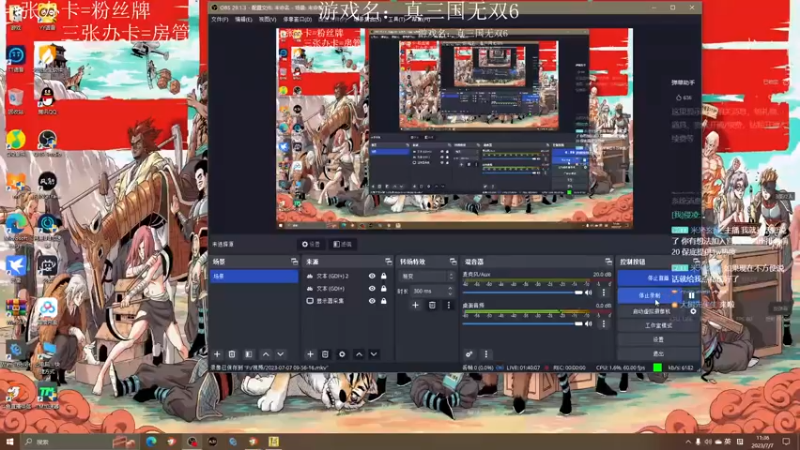This screenshot has height=450, width=800.
Task: Float the 来源 dock with its window icon
Action: [389, 261]
